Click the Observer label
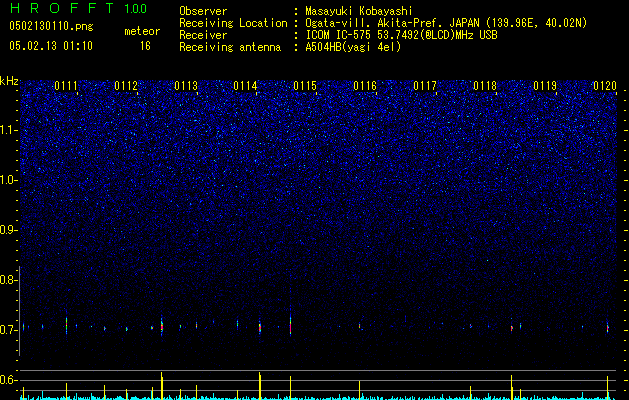The height and width of the screenshot is (400, 629). (203, 11)
